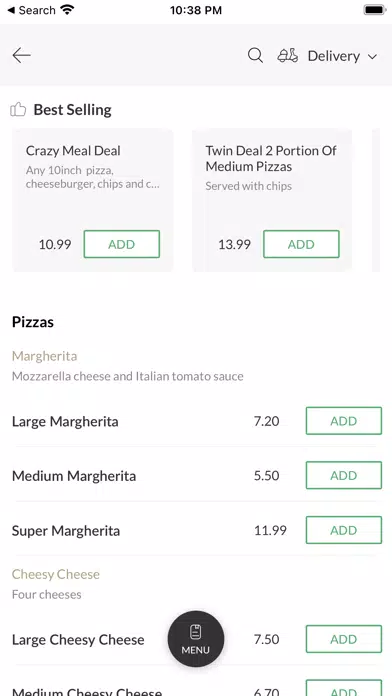
Task: Tap the battery indicator icon
Action: 374,10
